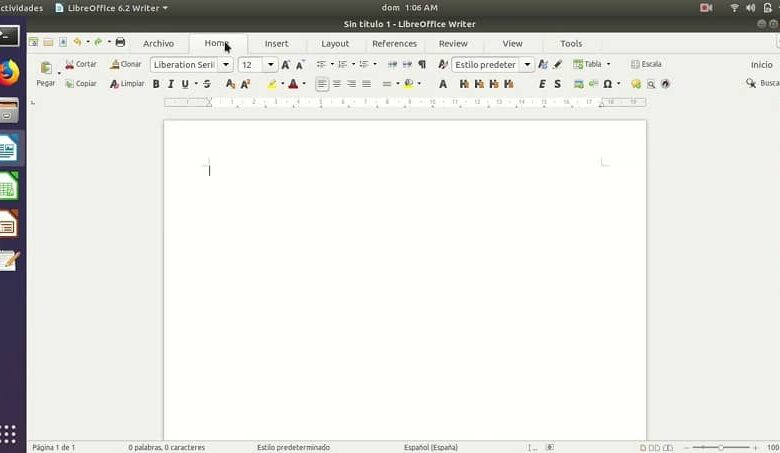Align paragraph left
Image resolution: width=780 pixels, height=453 pixels.
pyautogui.click(x=322, y=84)
